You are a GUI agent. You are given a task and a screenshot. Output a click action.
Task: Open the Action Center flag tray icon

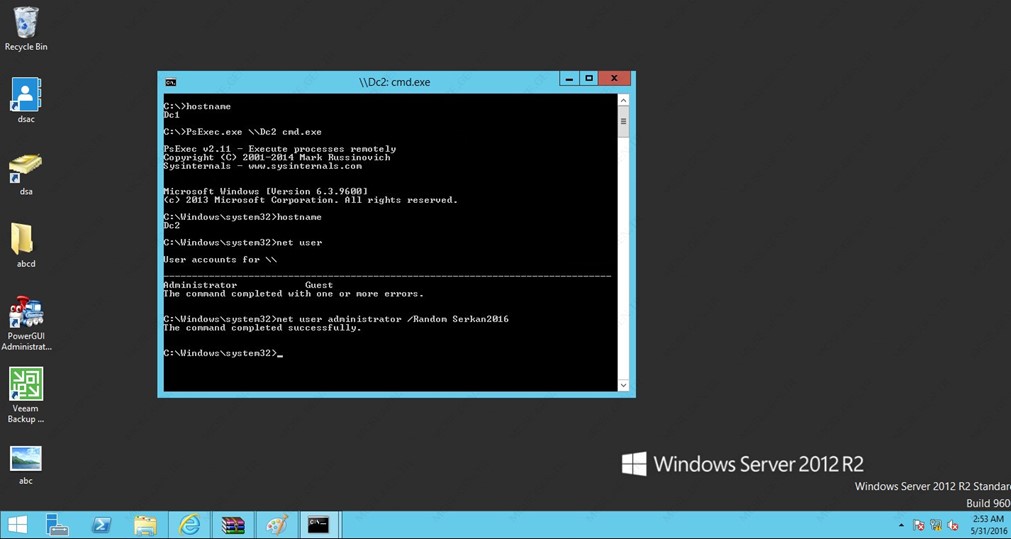919,525
